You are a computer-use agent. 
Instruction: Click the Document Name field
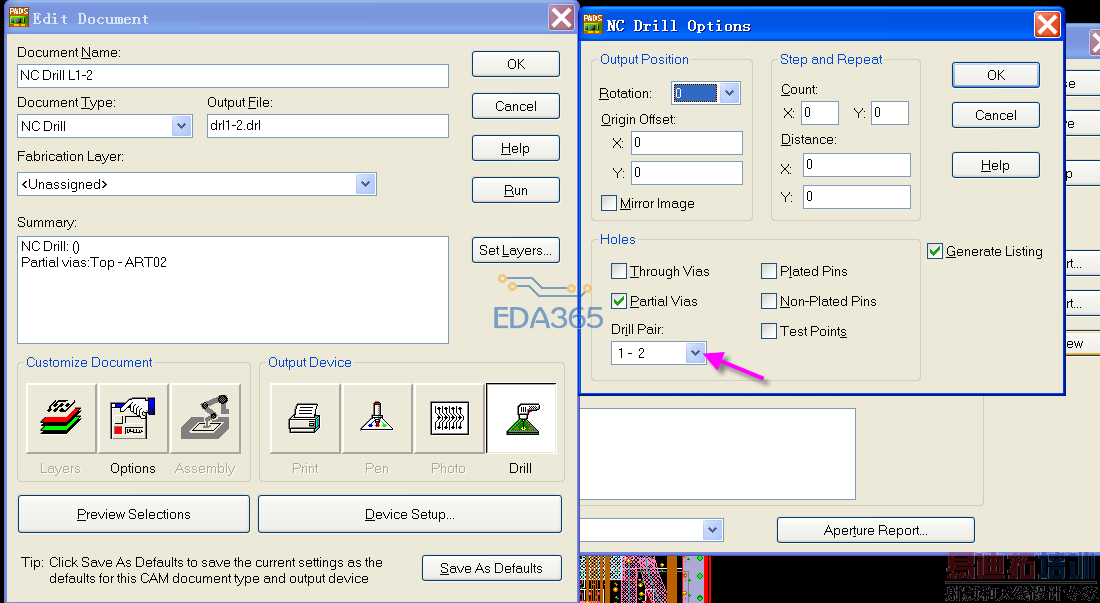click(x=233, y=76)
